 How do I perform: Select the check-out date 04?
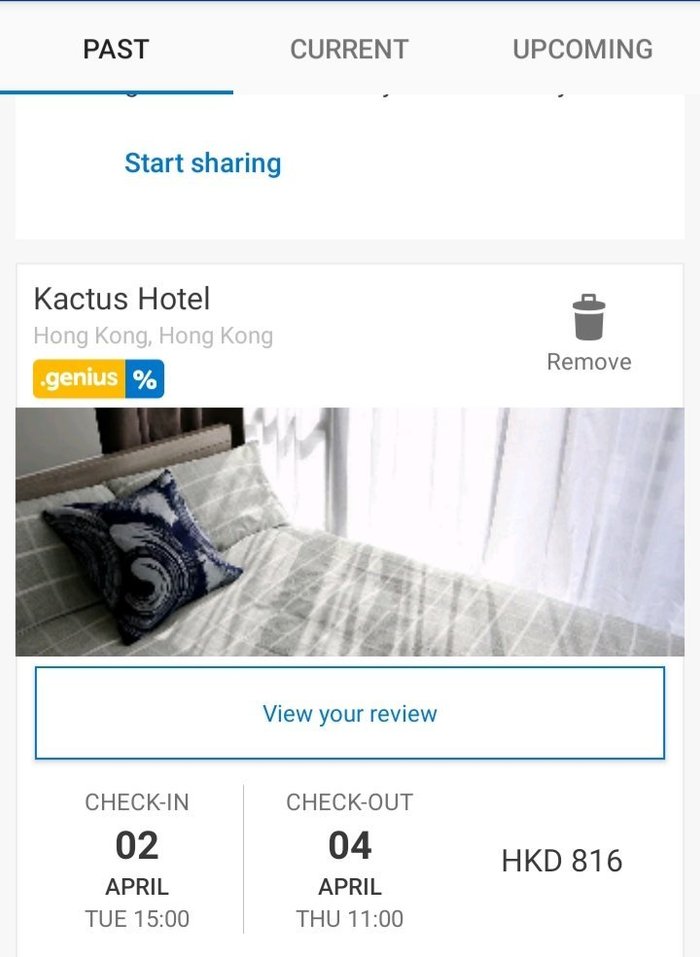[350, 845]
